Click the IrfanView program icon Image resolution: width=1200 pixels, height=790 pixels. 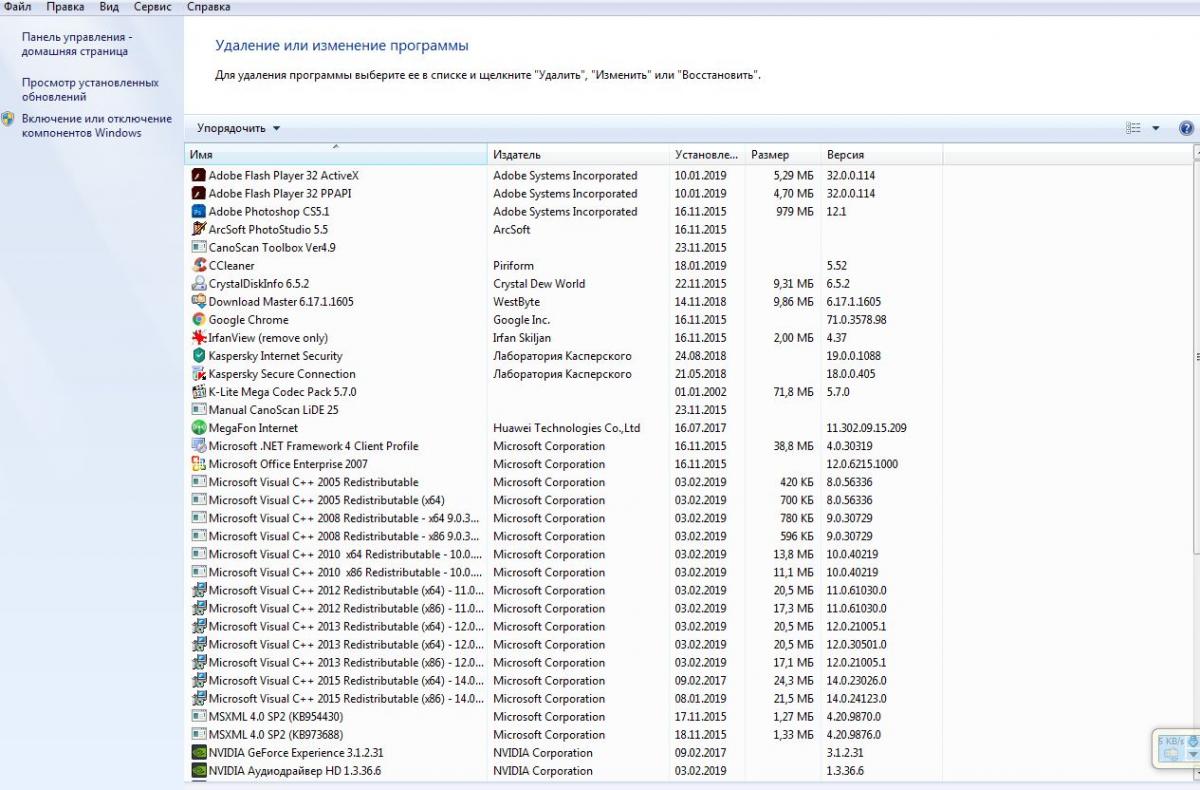[x=198, y=338]
